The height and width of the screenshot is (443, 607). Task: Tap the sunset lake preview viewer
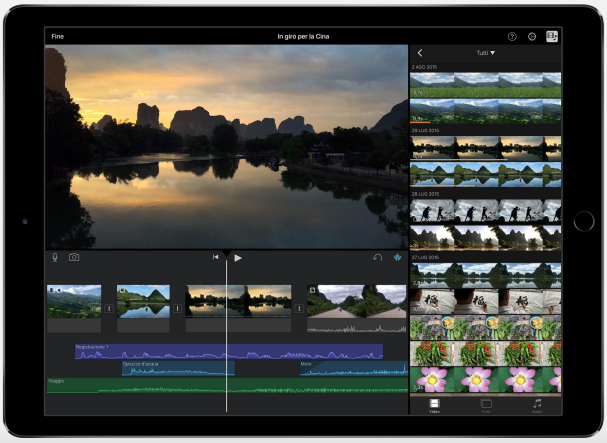(x=226, y=147)
